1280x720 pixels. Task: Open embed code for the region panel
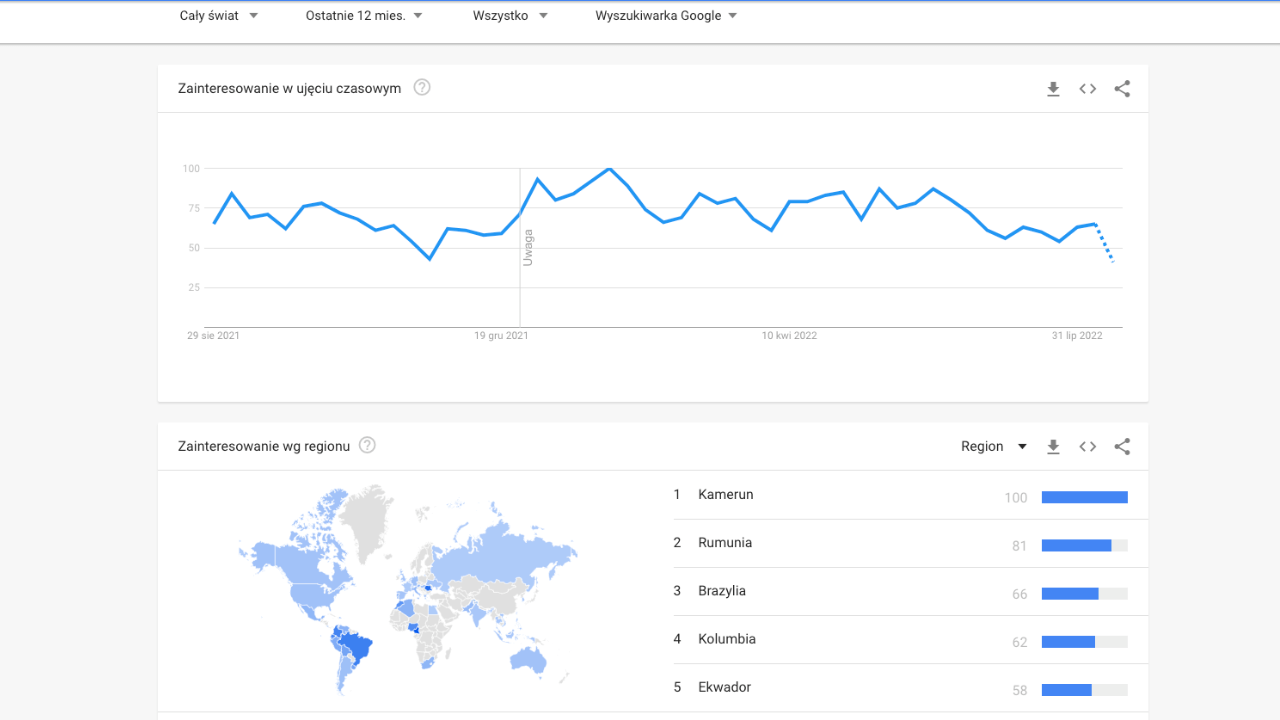click(x=1088, y=447)
